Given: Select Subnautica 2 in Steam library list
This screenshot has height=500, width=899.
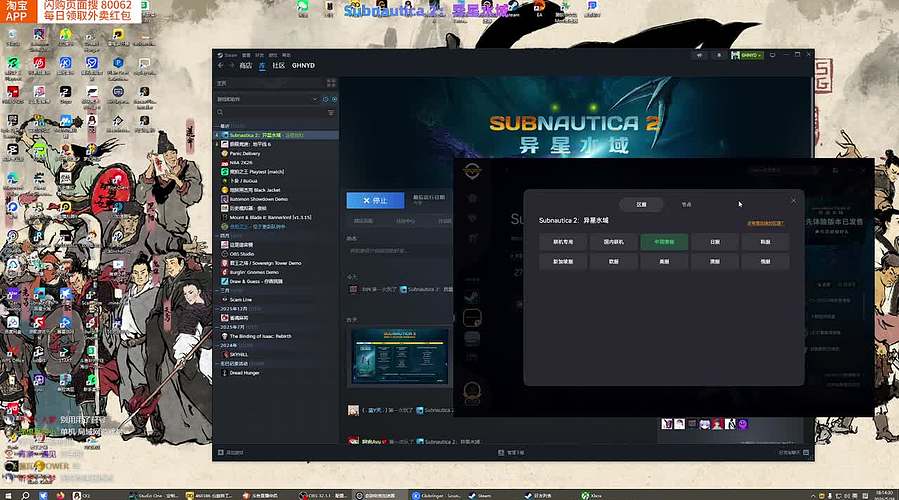Looking at the screenshot, I should tap(277, 135).
